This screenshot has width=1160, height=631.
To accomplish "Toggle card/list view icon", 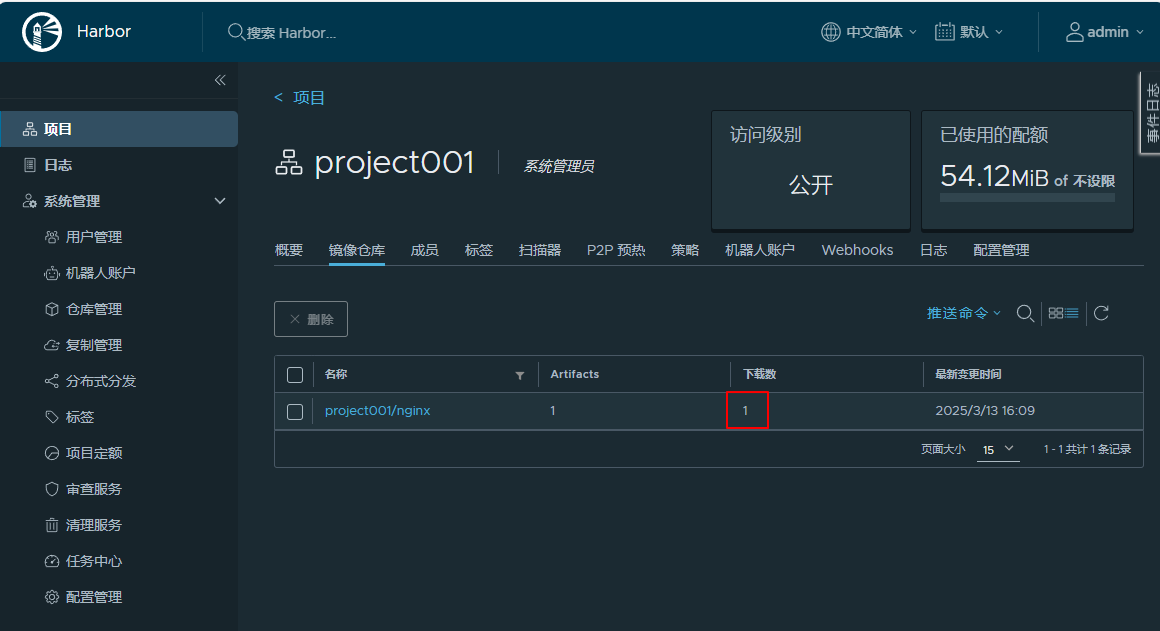I will coord(1064,313).
